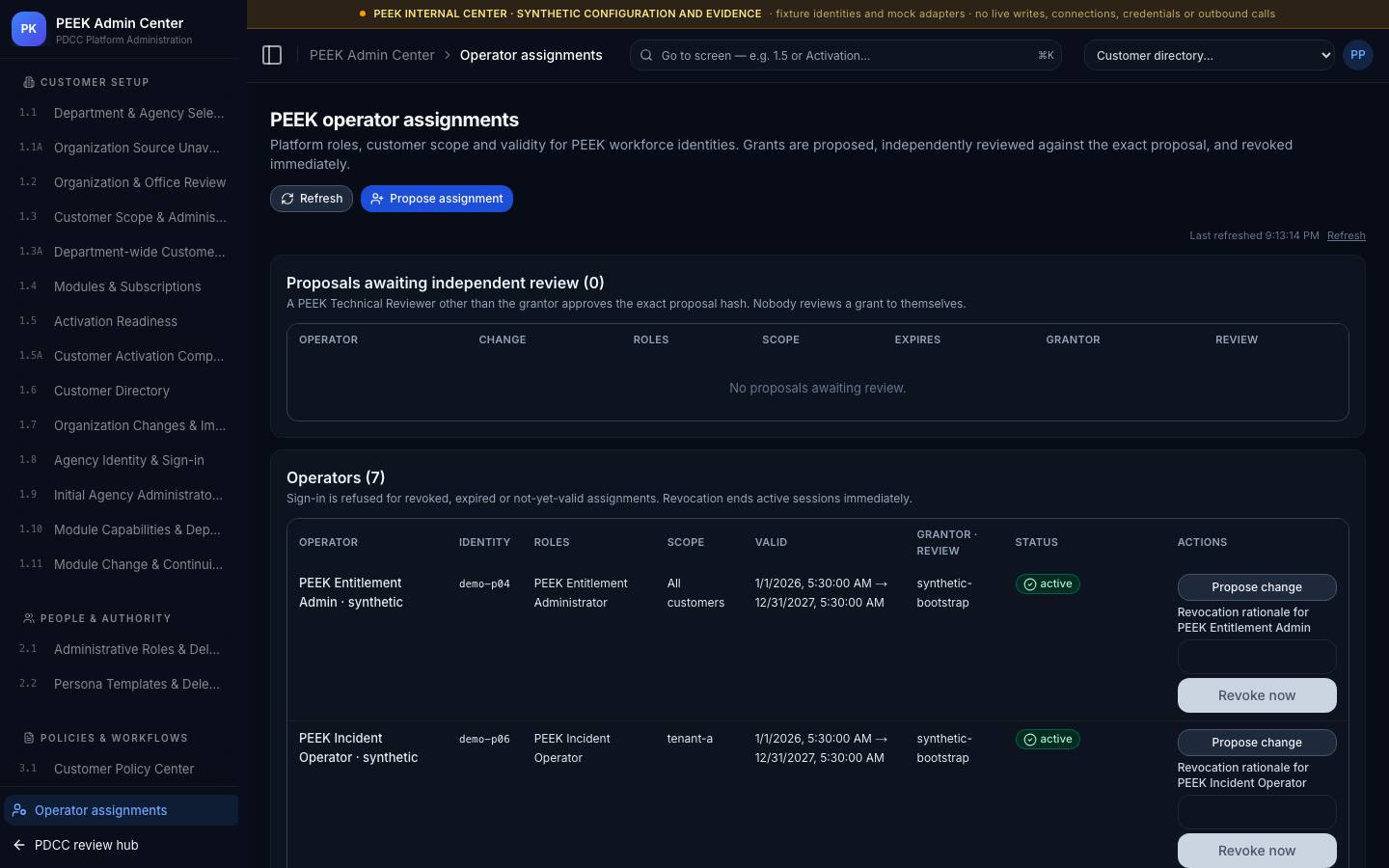Open Department & Agency Selection screen 1.1
This screenshot has height=868, width=1389.
[x=122, y=113]
